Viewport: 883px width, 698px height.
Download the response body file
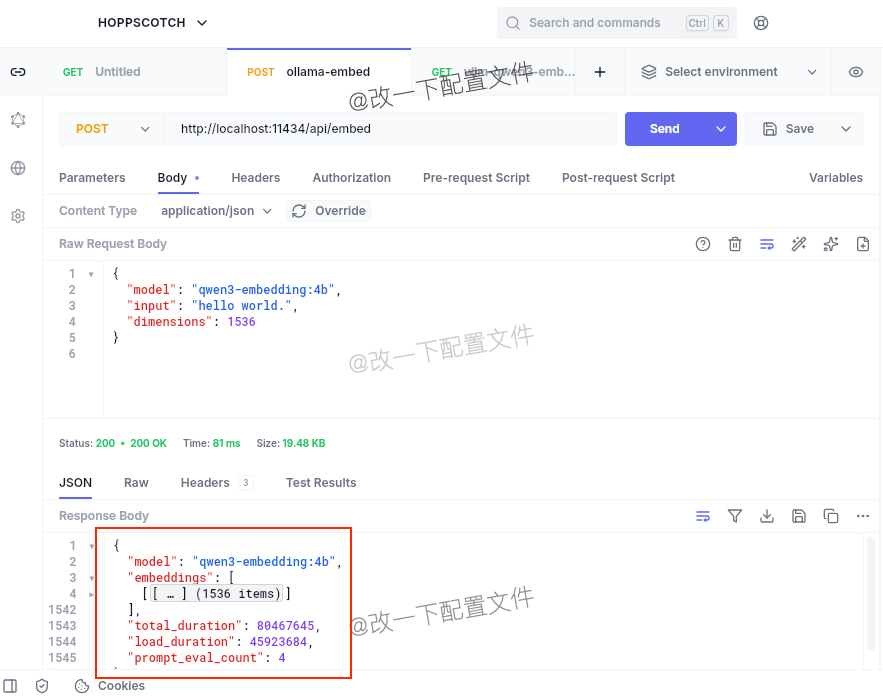tap(767, 516)
